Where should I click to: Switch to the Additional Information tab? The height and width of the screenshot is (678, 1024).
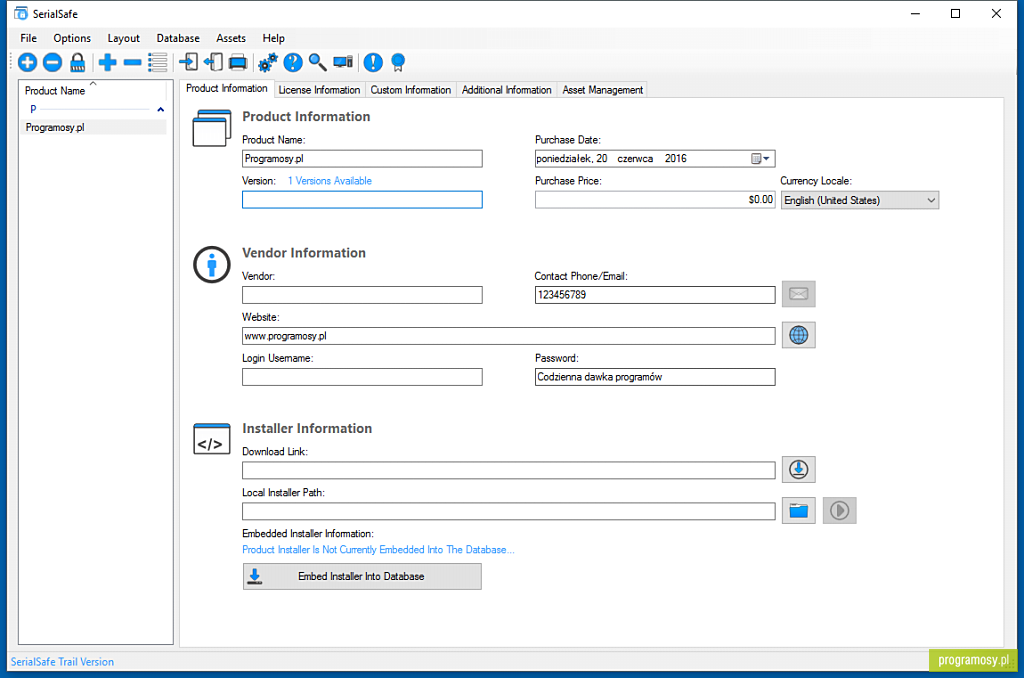coord(507,90)
